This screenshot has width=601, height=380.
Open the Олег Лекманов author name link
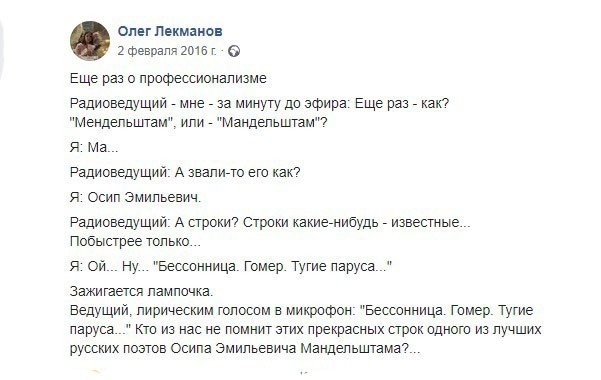170,31
